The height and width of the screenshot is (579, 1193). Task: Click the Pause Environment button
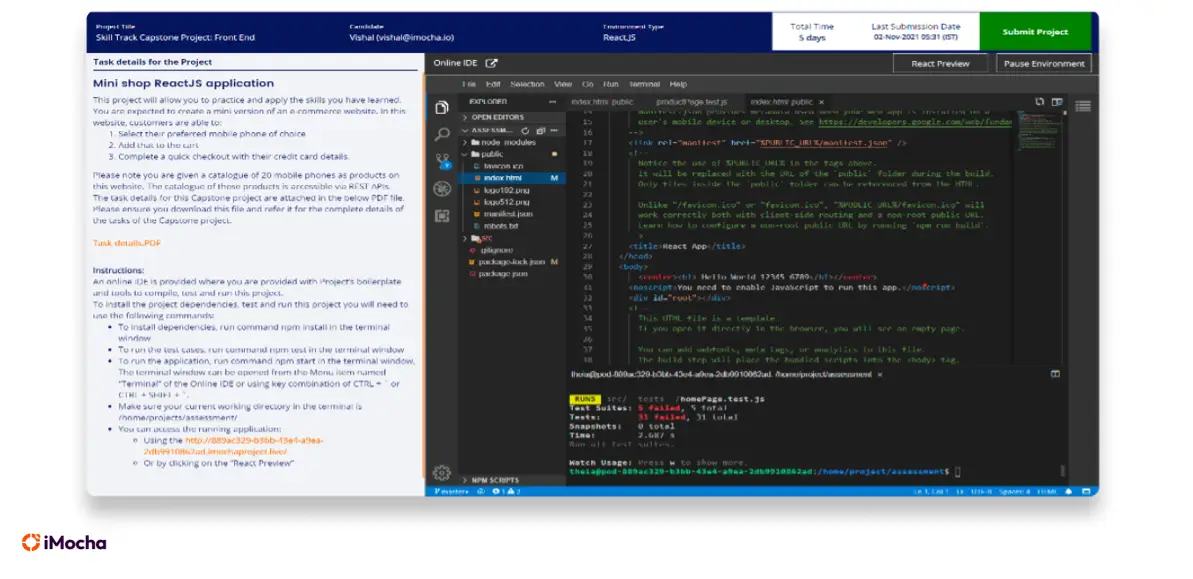point(1044,64)
